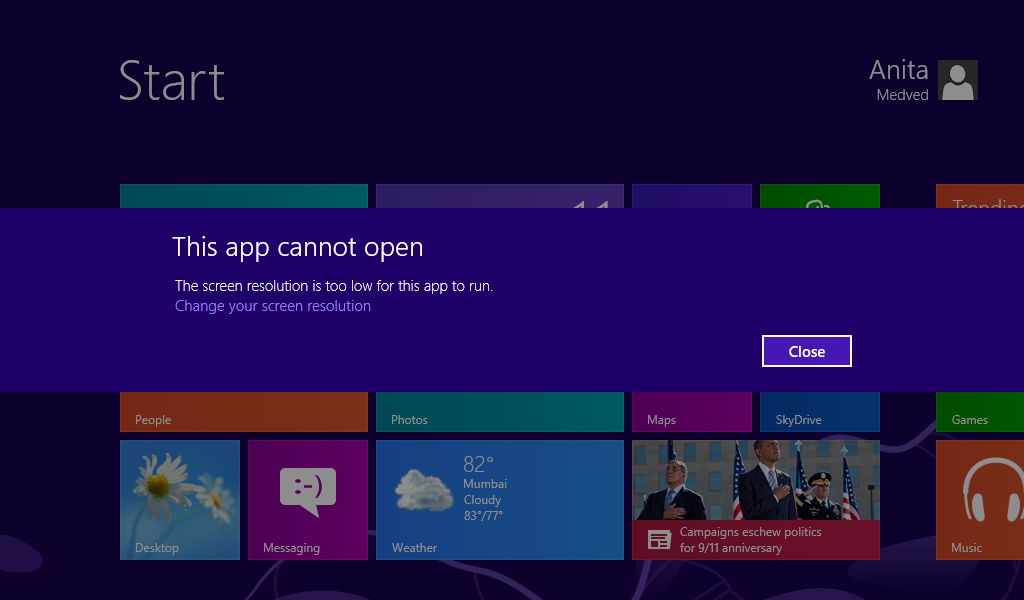This screenshot has height=600, width=1024.
Task: Click the Start heading text
Action: (x=172, y=81)
